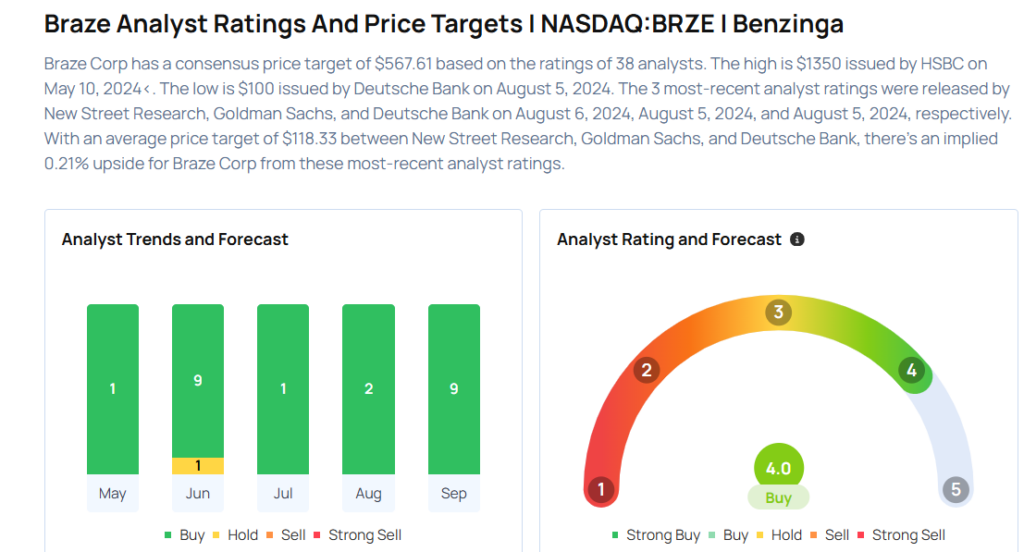
Task: Select the Sep month label
Action: (454, 494)
